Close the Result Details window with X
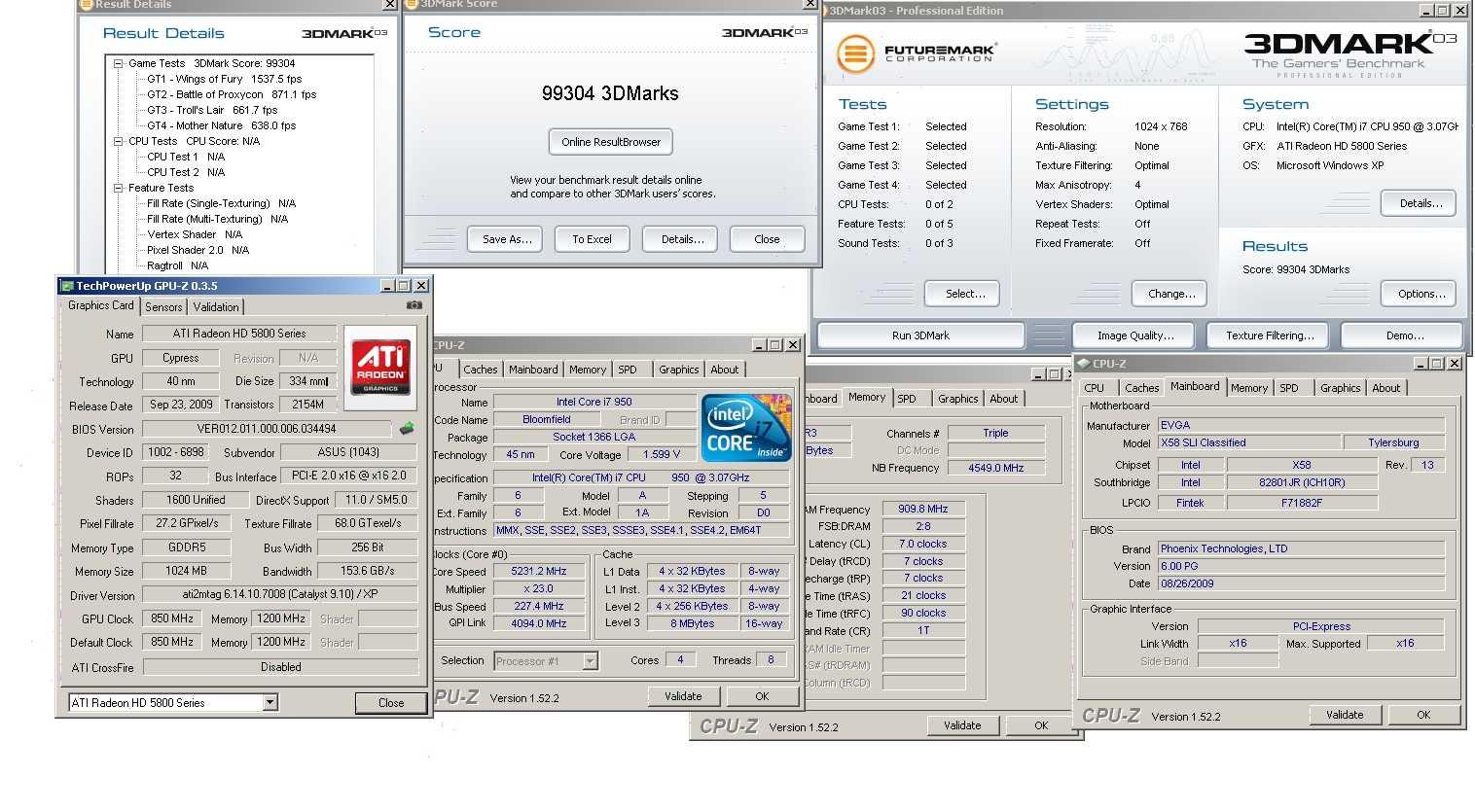1475x812 pixels. (x=389, y=4)
